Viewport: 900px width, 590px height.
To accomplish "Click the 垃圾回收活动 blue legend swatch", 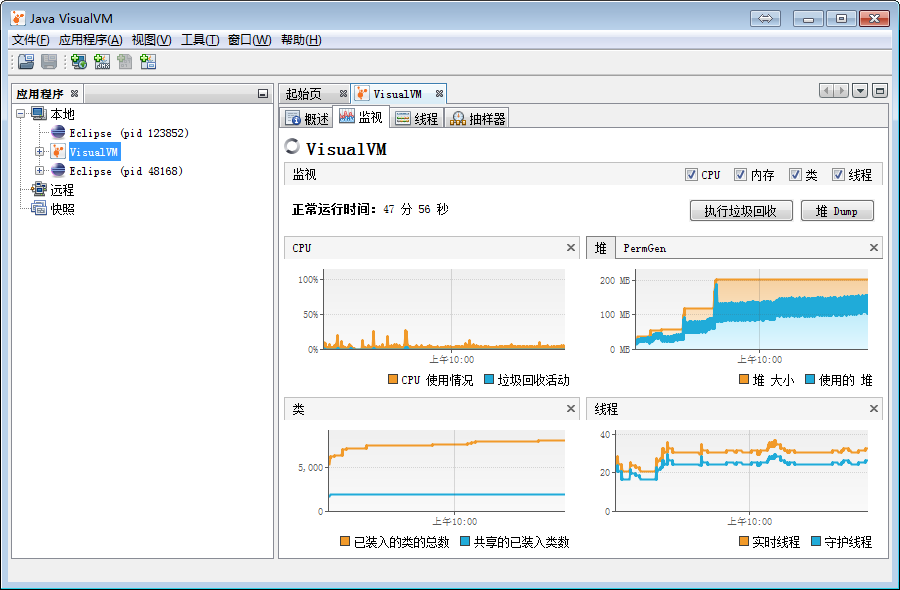I will click(489, 379).
